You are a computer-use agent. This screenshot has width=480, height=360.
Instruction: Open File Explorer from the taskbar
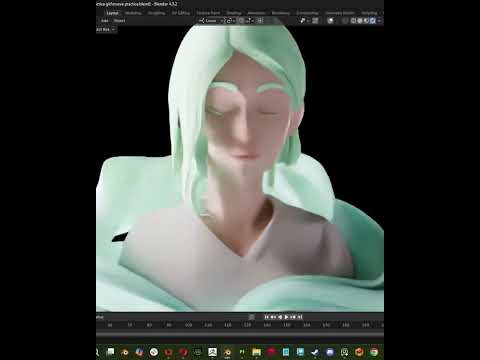(256, 352)
